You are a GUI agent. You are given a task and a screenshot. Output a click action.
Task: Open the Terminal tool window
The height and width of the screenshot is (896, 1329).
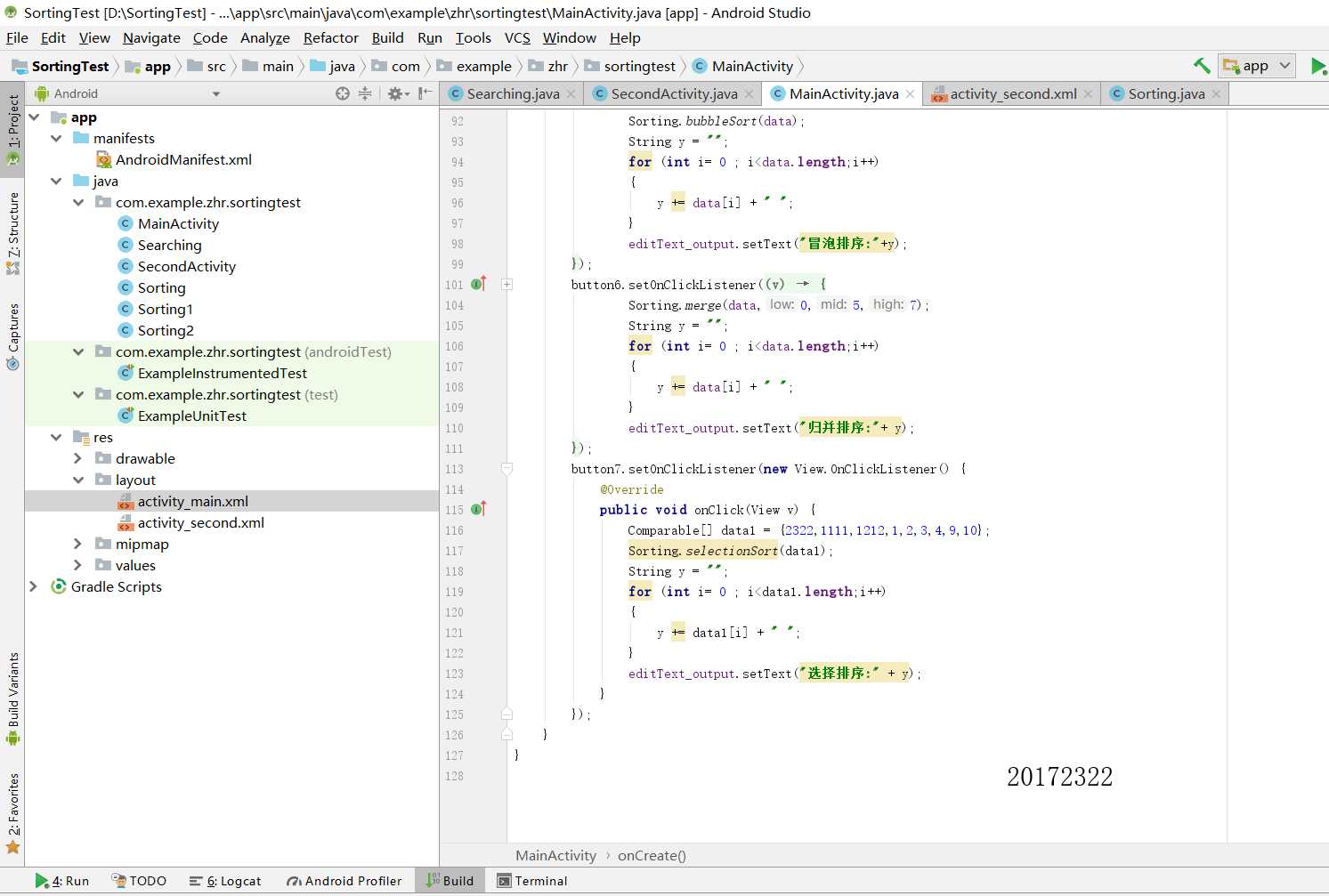click(532, 881)
